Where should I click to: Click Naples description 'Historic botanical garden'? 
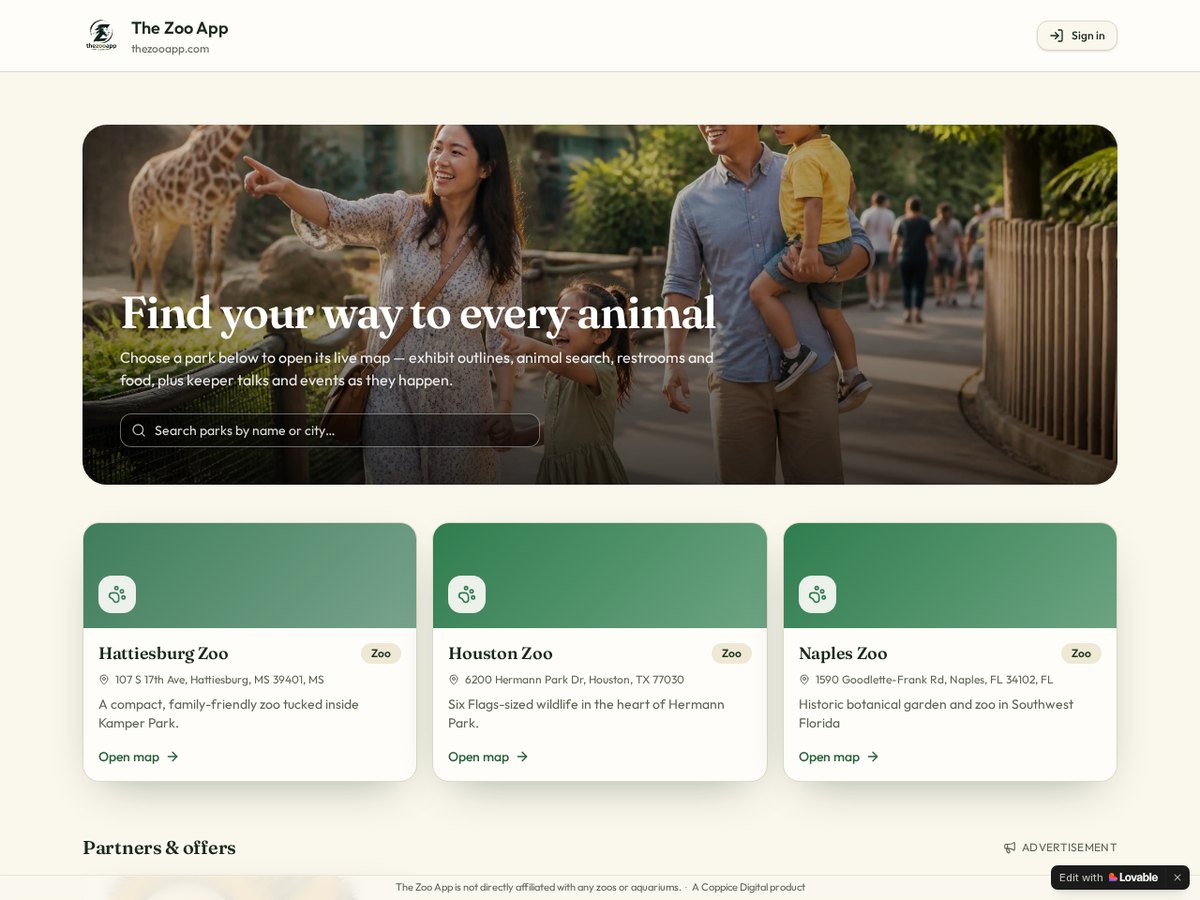tap(936, 714)
